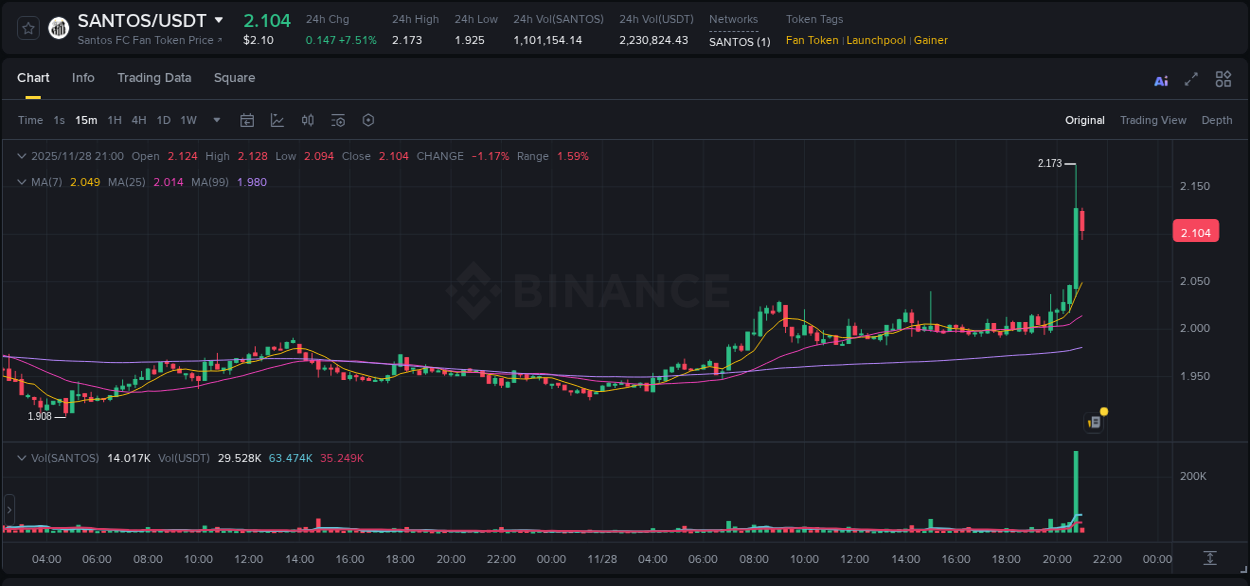Expand the extra timeframe options arrow

pos(215,120)
